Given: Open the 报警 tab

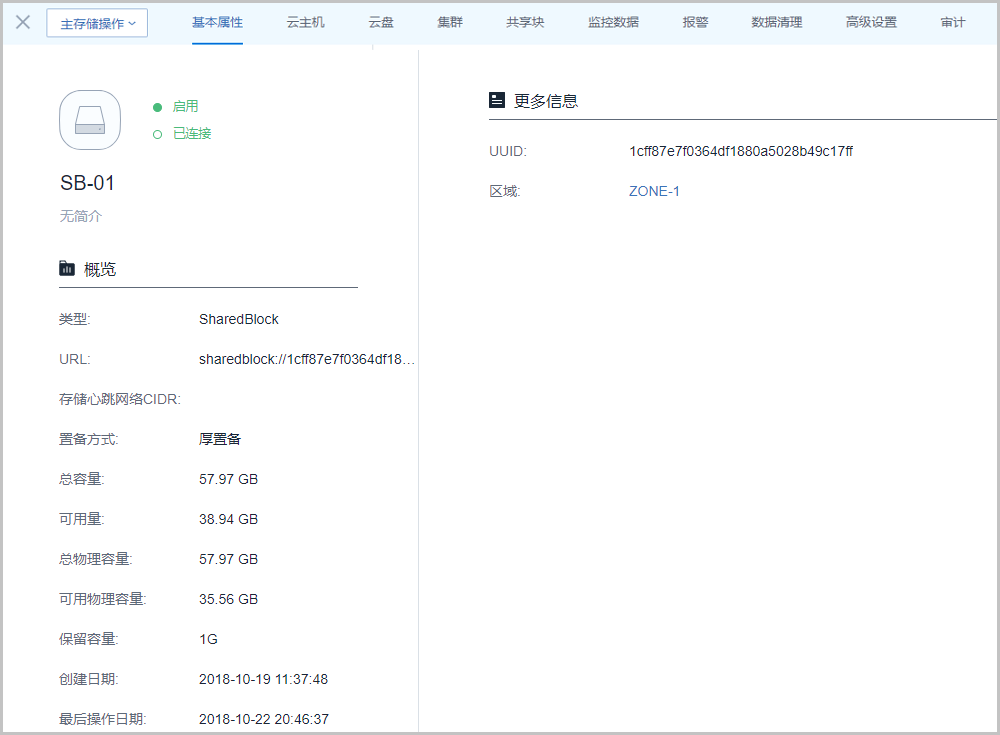Looking at the screenshot, I should pos(695,22).
